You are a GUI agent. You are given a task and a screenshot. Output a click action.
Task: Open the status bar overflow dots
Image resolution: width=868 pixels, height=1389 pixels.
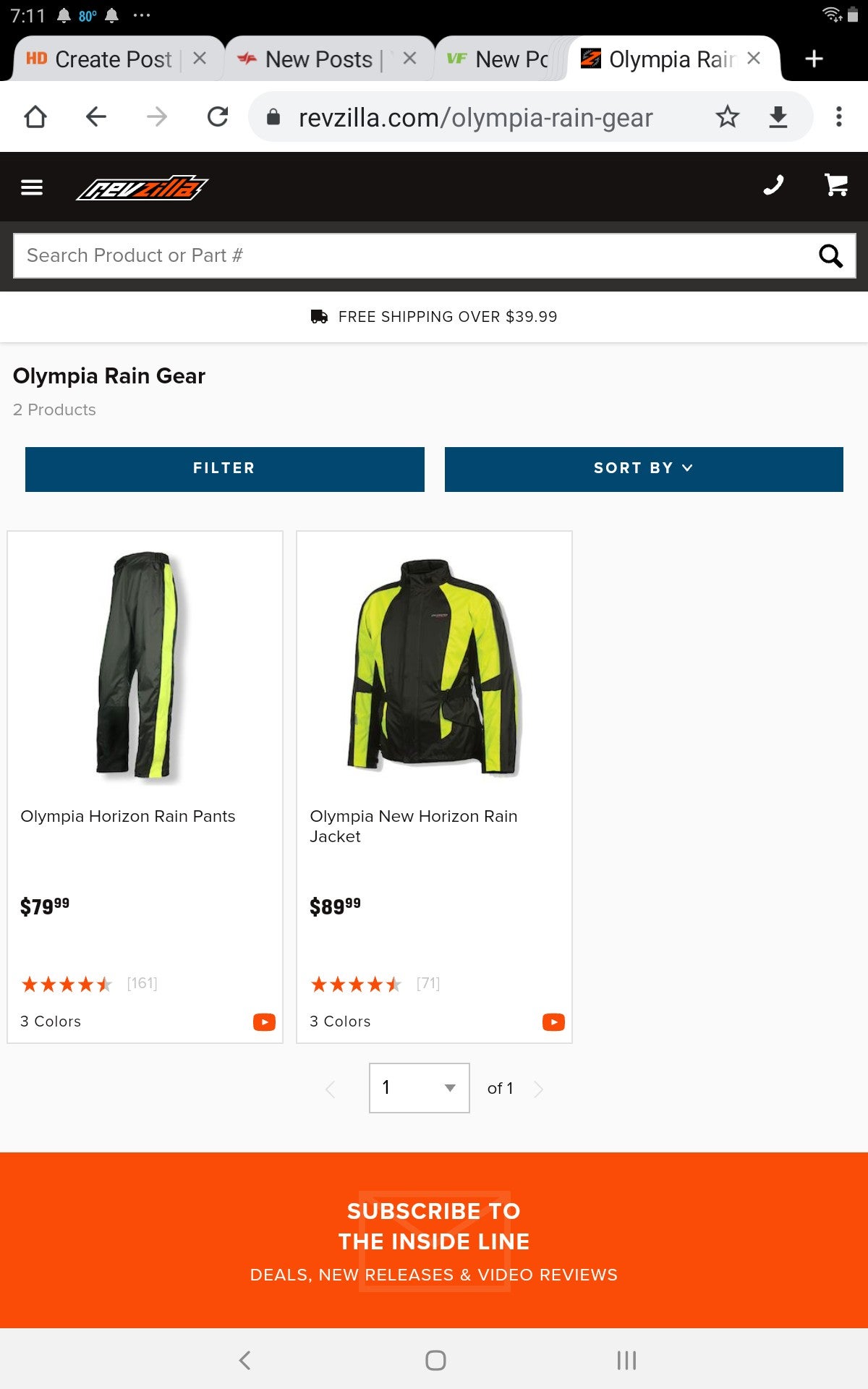(142, 15)
